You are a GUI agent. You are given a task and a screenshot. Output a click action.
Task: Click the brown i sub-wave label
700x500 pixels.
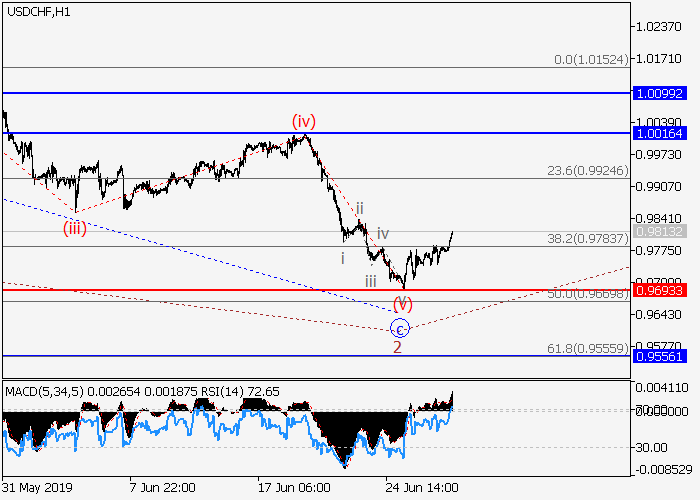click(x=342, y=258)
